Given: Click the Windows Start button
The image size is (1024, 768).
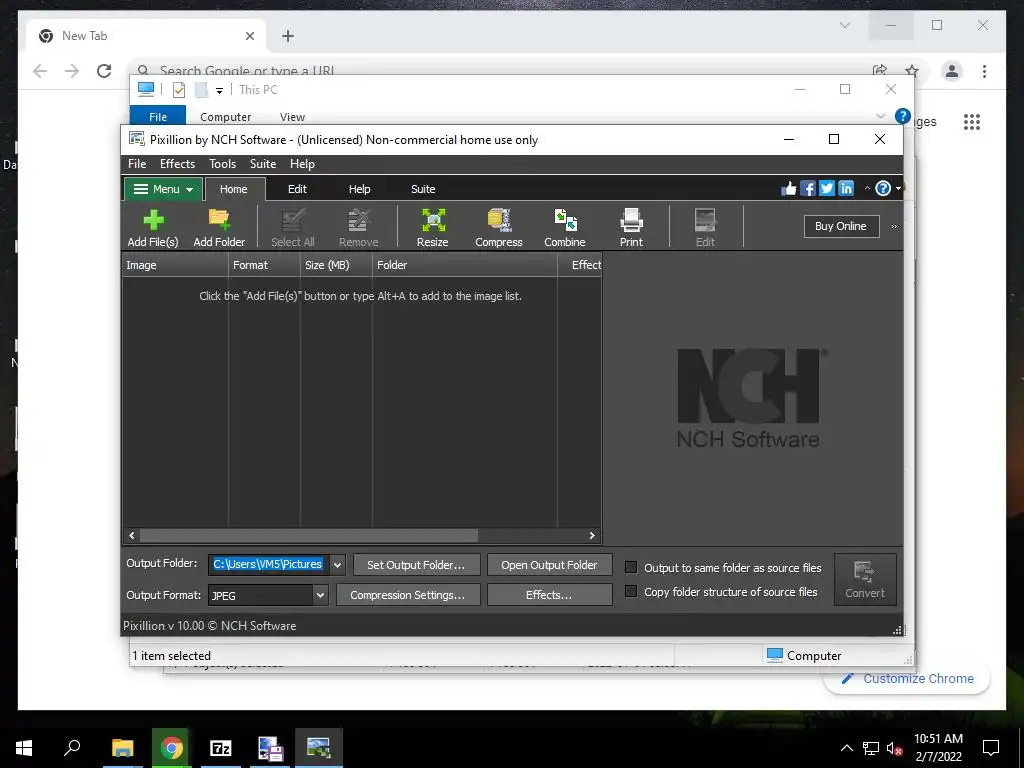Looking at the screenshot, I should (x=24, y=748).
